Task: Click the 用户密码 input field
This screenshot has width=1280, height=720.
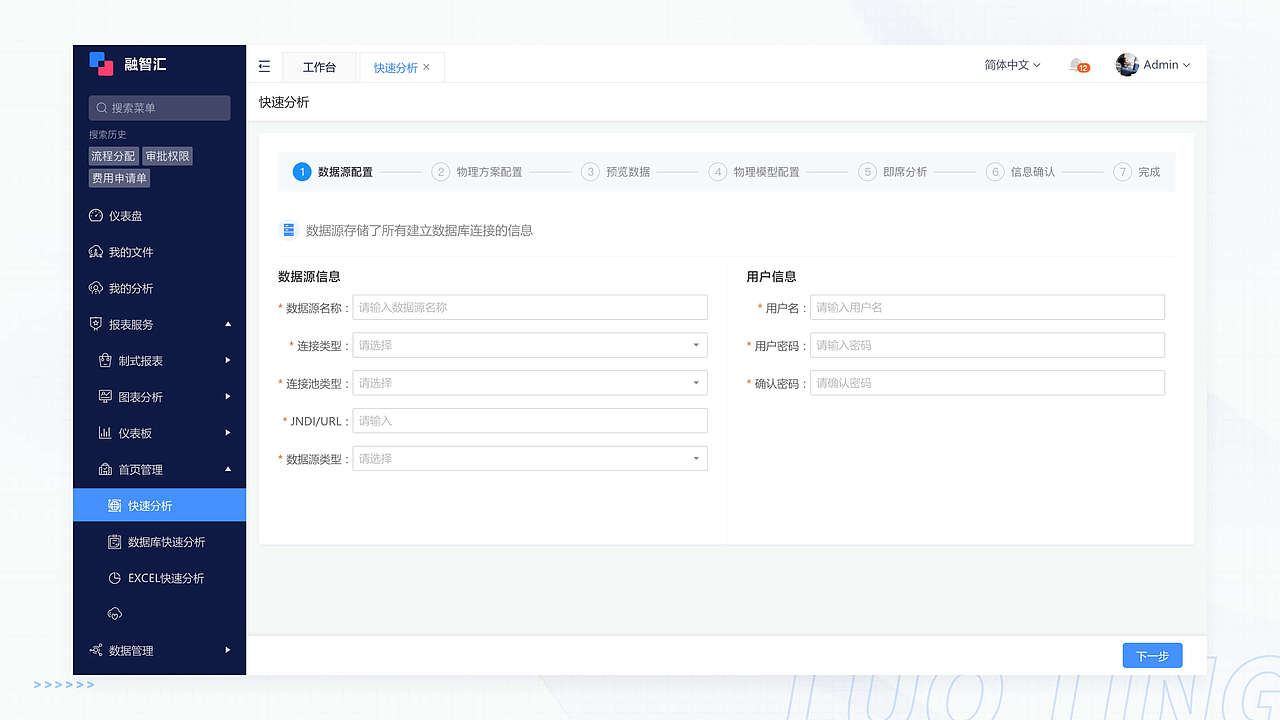Action: pyautogui.click(x=987, y=345)
